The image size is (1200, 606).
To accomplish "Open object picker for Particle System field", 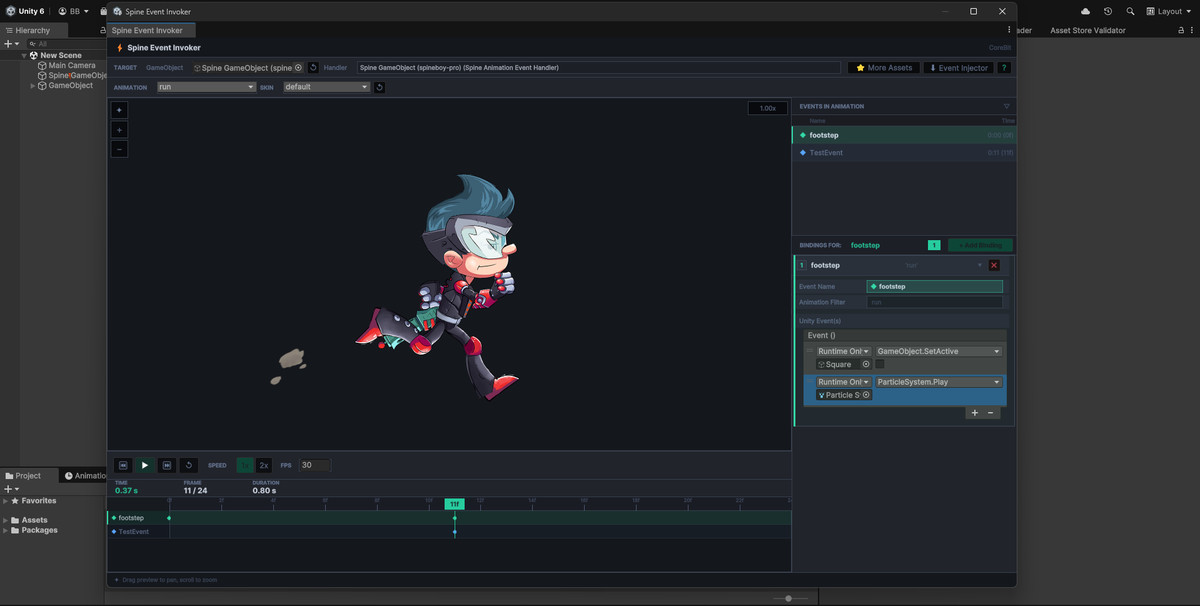I will tap(866, 395).
